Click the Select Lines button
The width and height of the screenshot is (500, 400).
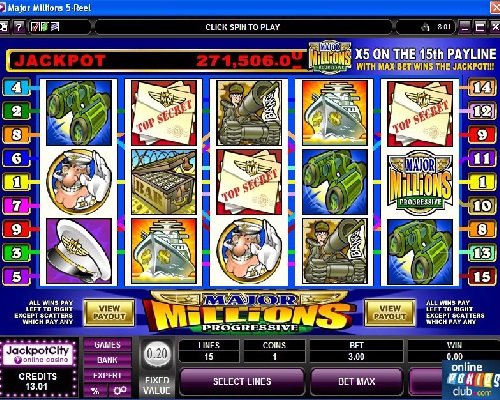pos(242,382)
